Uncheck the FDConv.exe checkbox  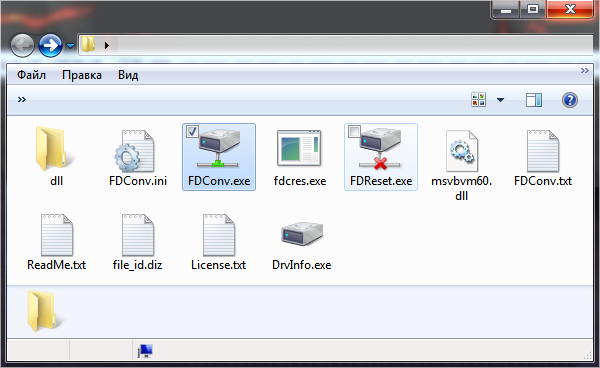(192, 132)
